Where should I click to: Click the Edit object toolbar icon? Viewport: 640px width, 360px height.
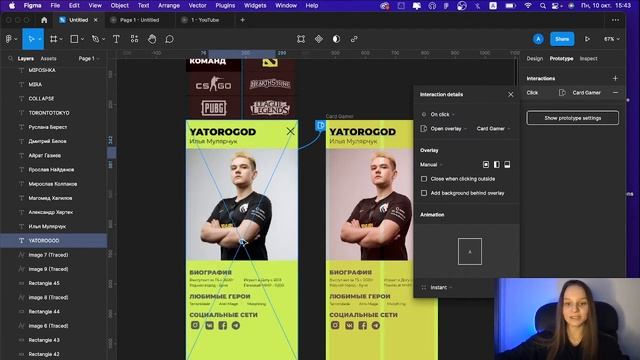tap(301, 39)
